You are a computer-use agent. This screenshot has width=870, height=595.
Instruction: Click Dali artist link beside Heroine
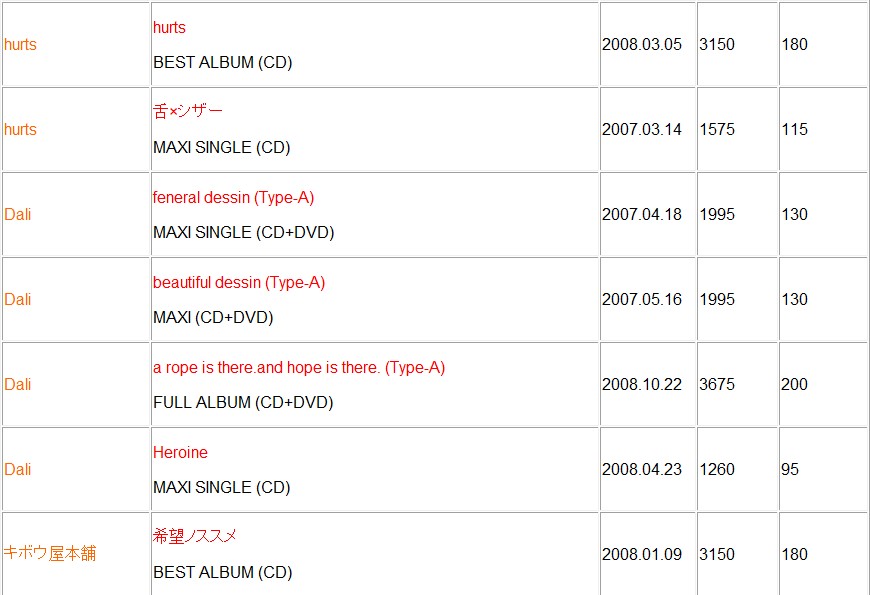[x=17, y=470]
